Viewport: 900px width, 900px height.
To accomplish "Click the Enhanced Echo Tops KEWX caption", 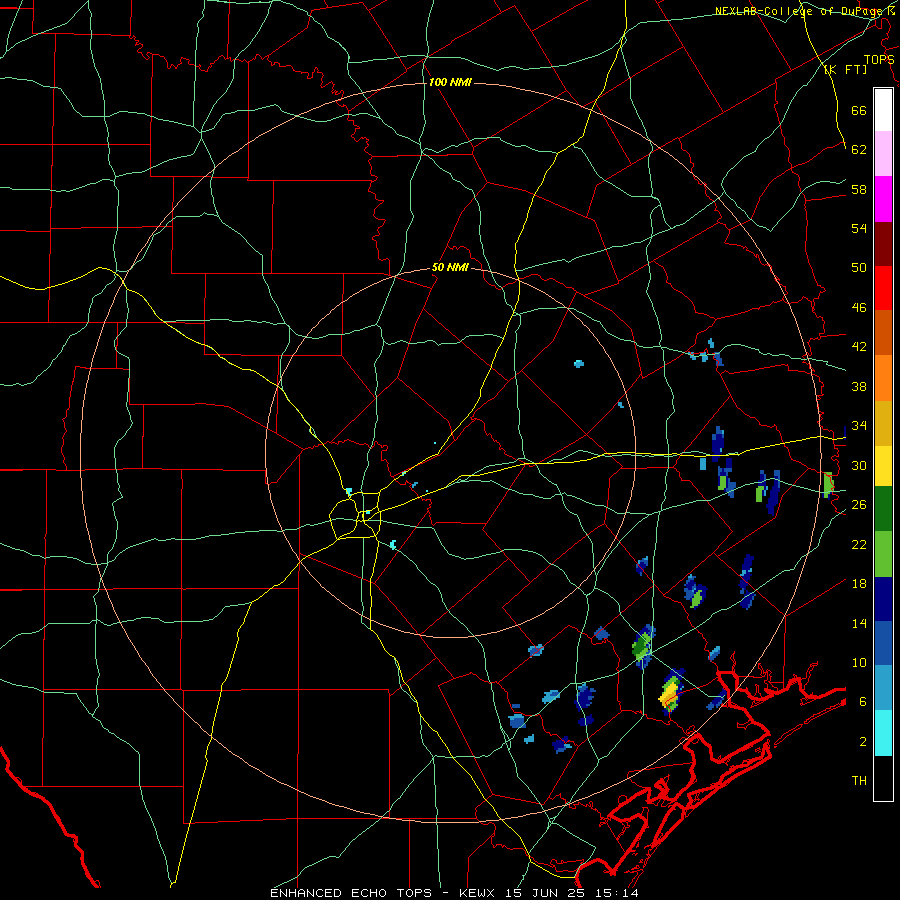I will pyautogui.click(x=454, y=893).
